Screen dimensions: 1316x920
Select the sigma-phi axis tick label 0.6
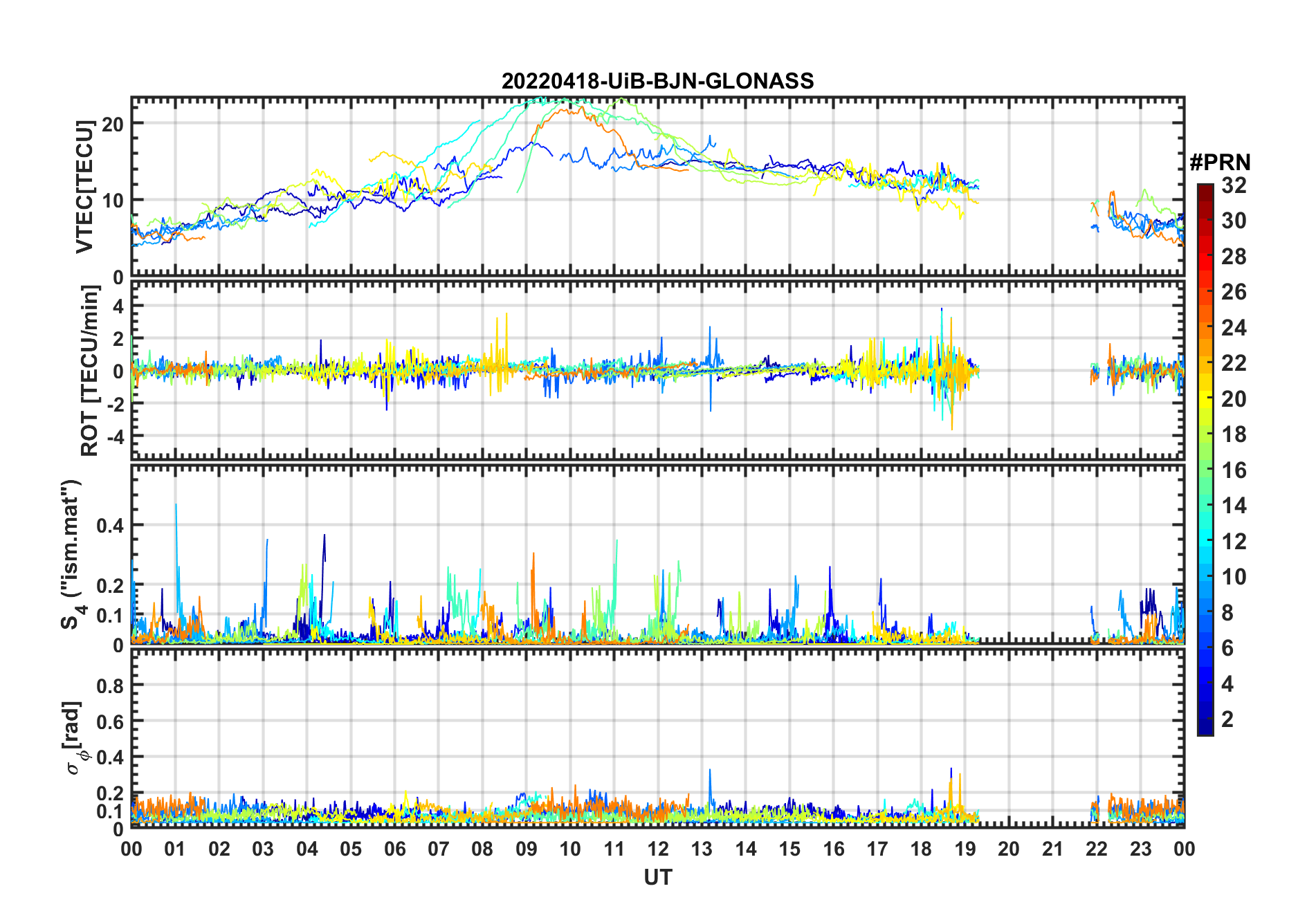[110, 721]
